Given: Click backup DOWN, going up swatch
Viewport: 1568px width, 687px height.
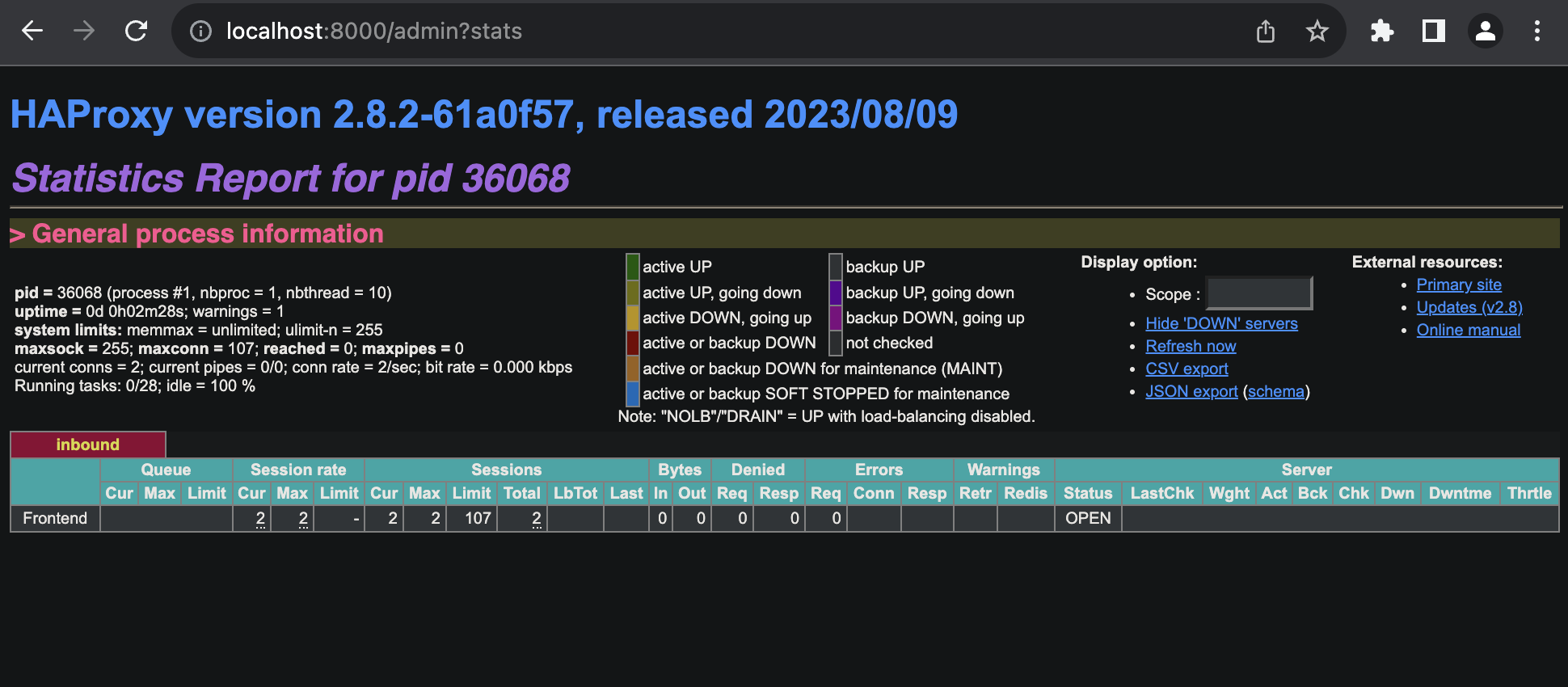Looking at the screenshot, I should 836,318.
